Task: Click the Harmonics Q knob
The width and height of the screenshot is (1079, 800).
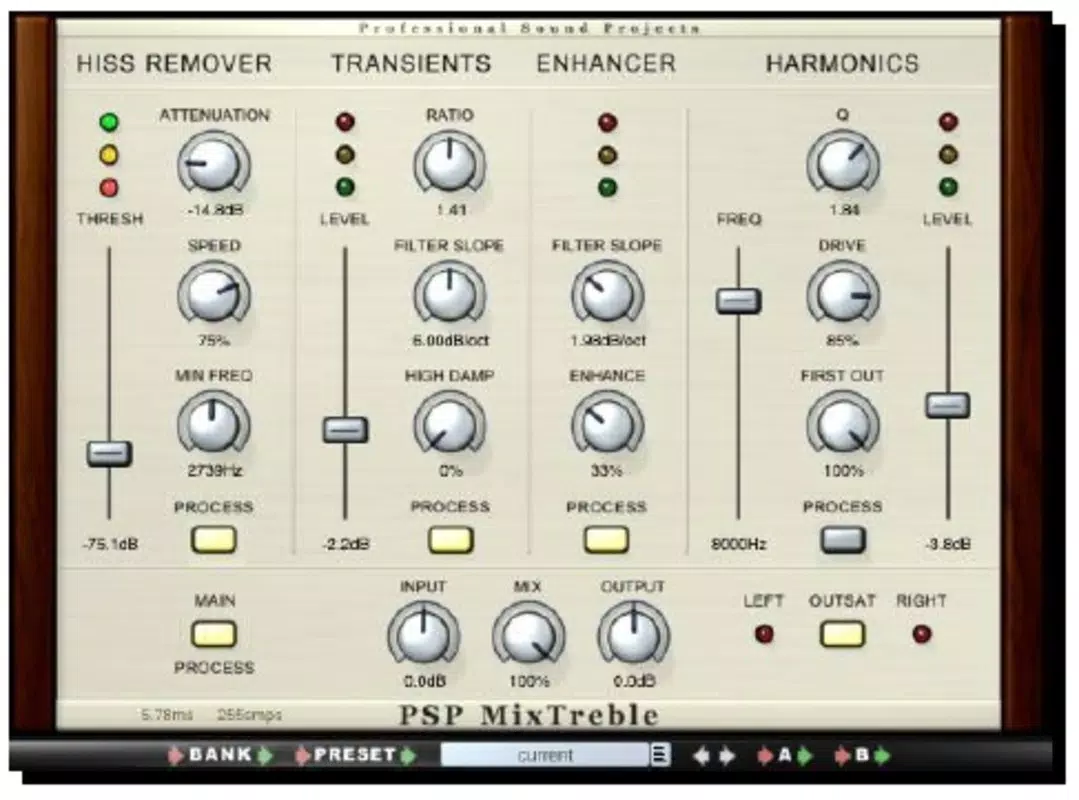Action: (842, 164)
